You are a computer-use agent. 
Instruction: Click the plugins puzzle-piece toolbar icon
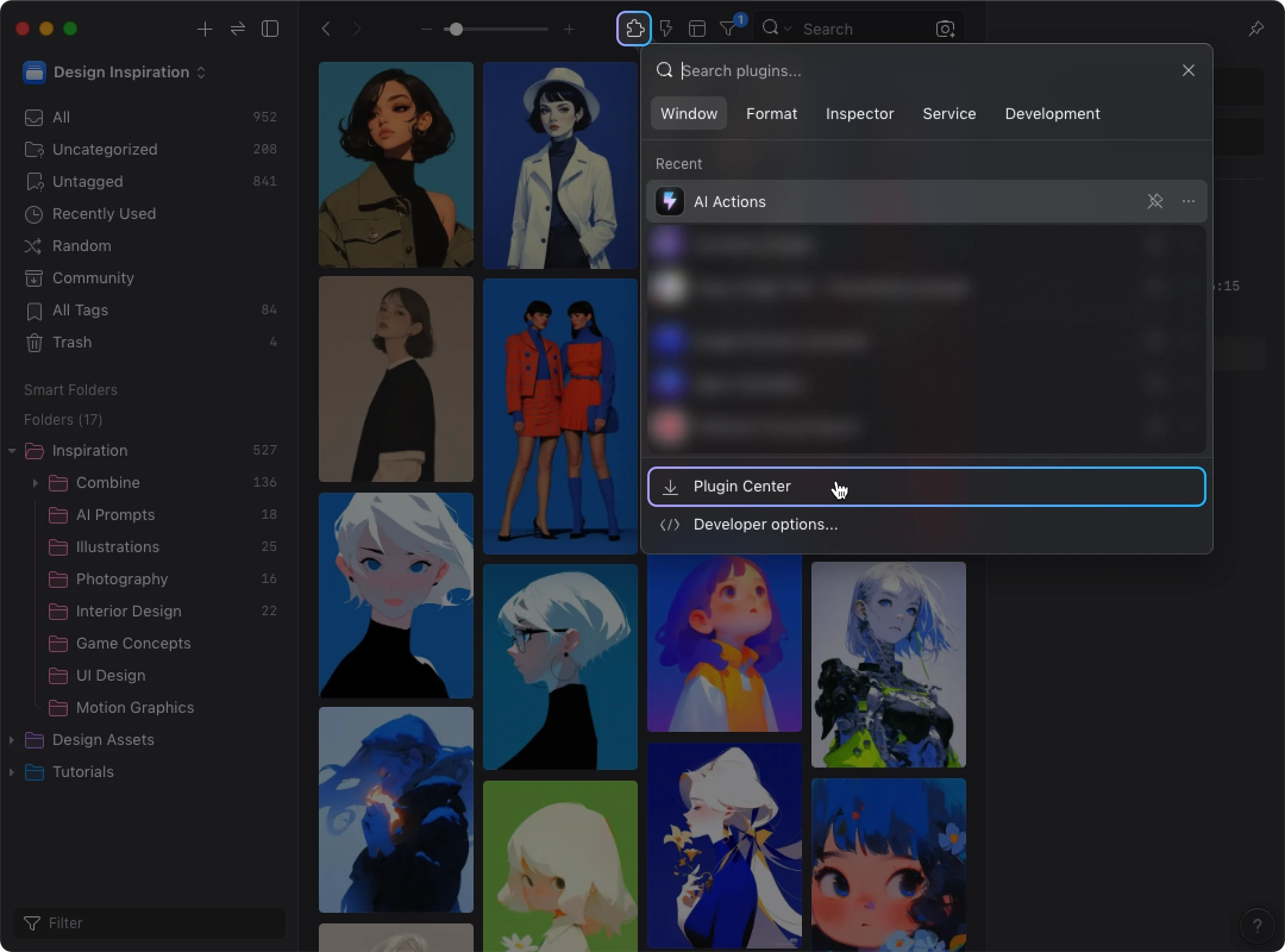(634, 29)
